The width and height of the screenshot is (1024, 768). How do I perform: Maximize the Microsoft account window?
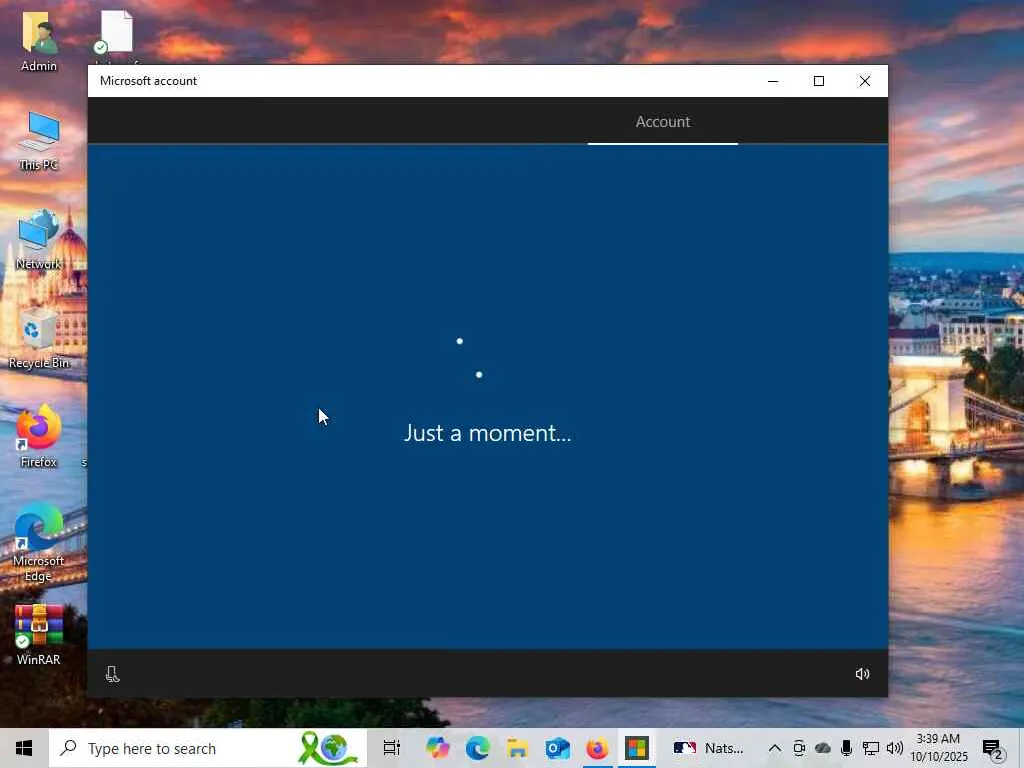coord(818,81)
